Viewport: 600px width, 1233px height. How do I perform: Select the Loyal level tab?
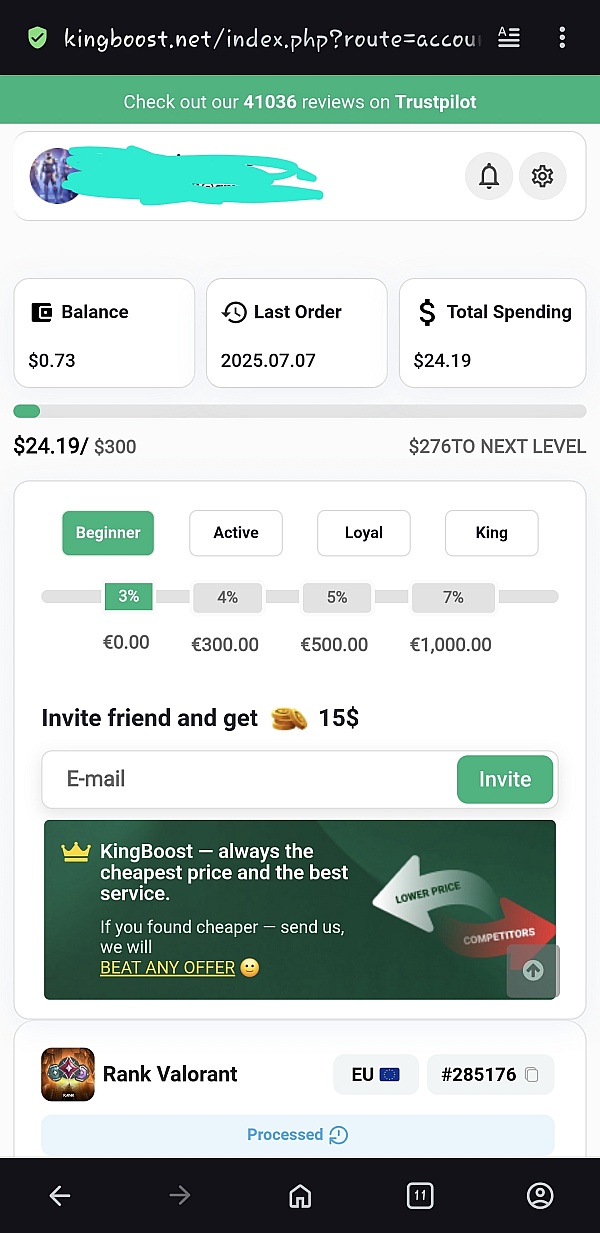tap(364, 533)
